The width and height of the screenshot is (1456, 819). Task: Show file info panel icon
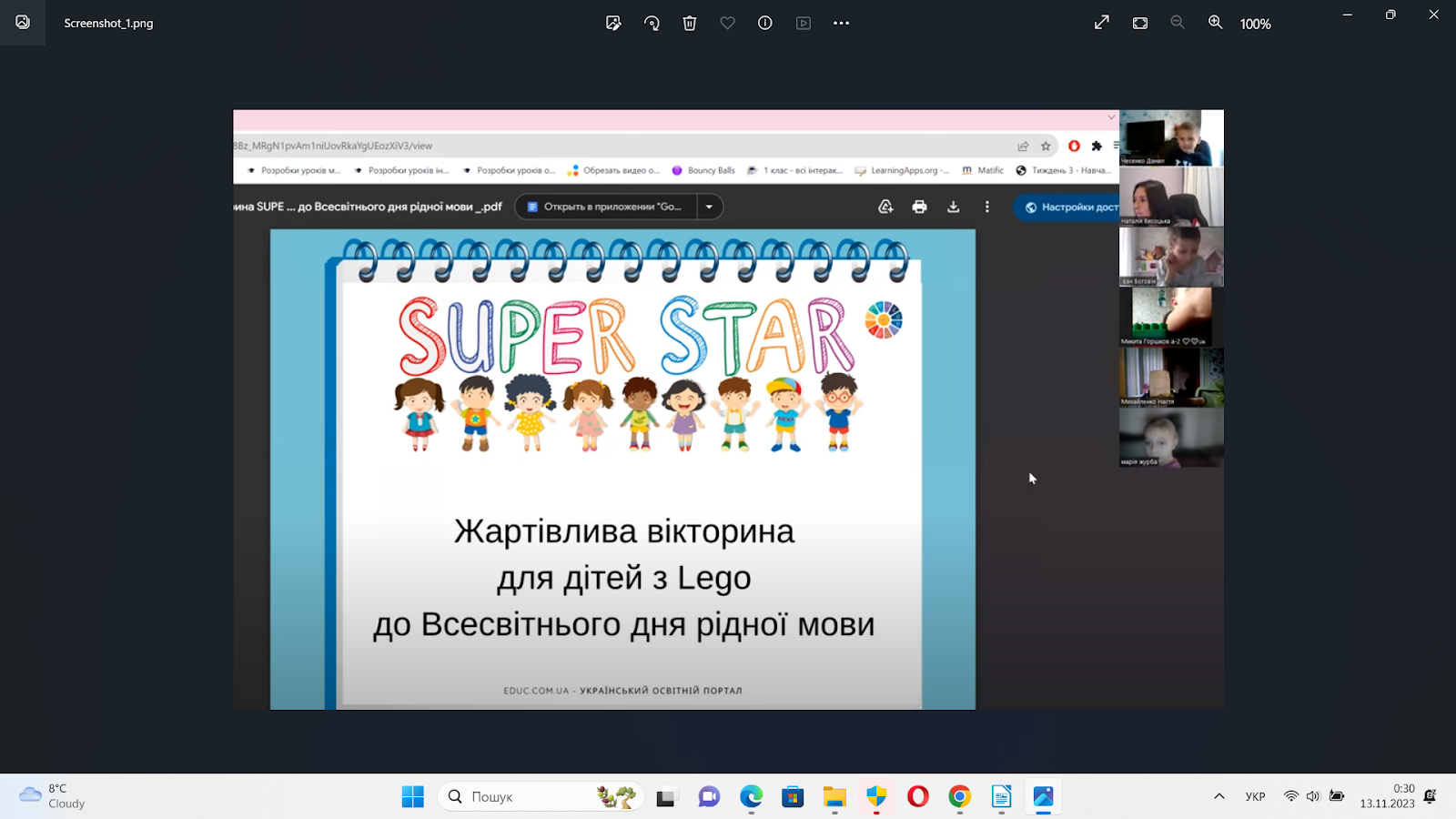tap(765, 23)
